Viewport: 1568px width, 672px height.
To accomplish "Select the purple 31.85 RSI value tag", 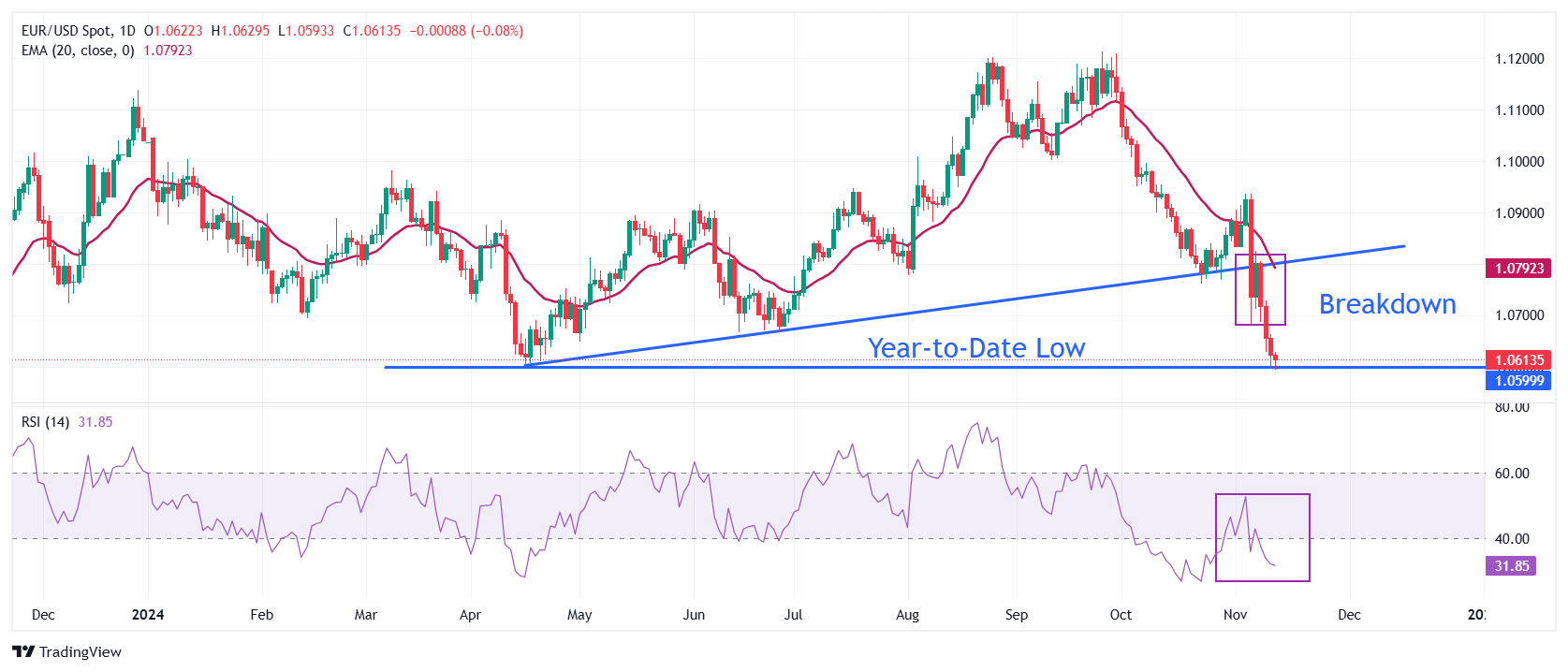I will click(x=1511, y=566).
